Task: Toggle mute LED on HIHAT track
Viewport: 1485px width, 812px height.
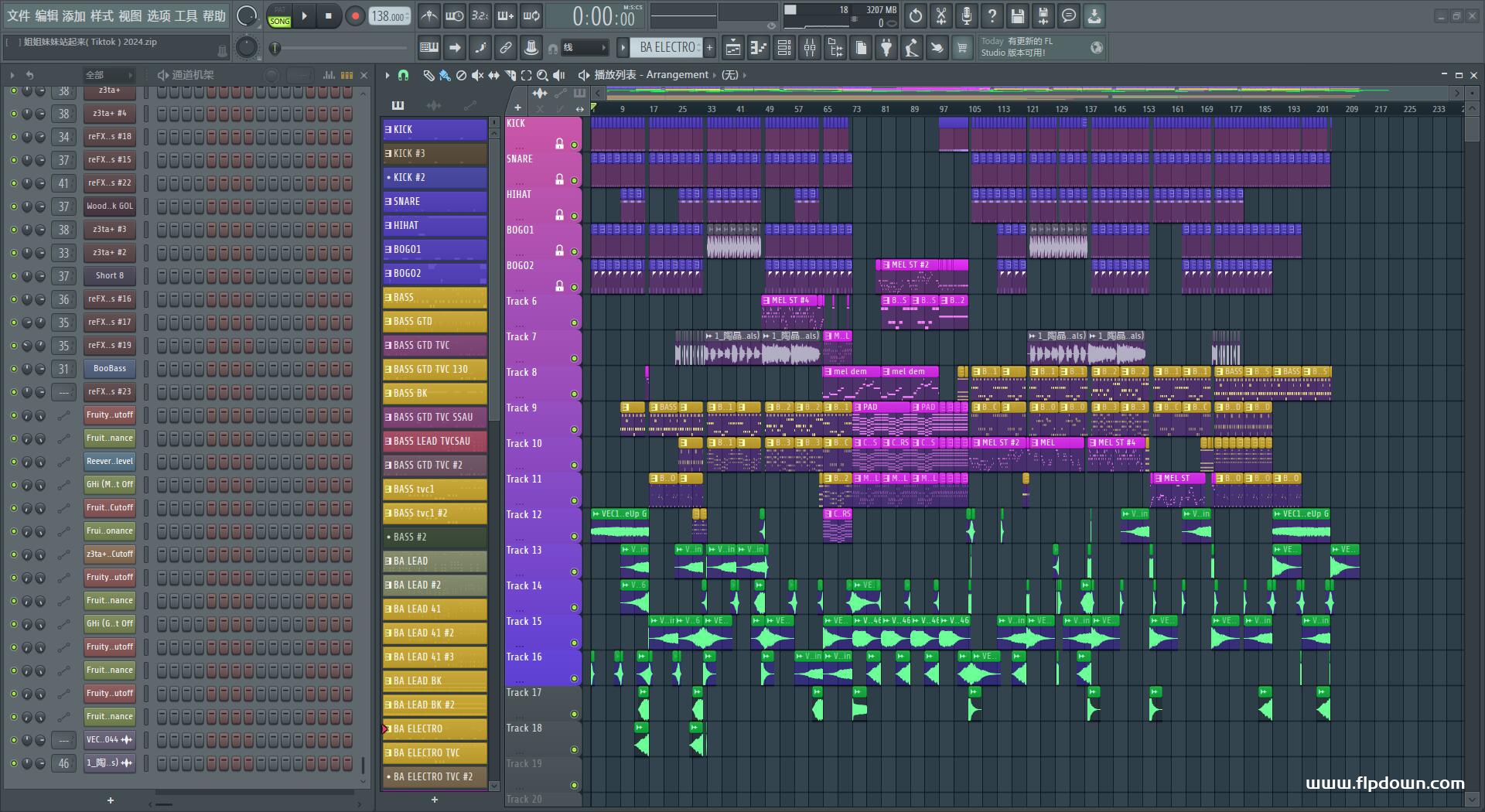Action: 574,216
